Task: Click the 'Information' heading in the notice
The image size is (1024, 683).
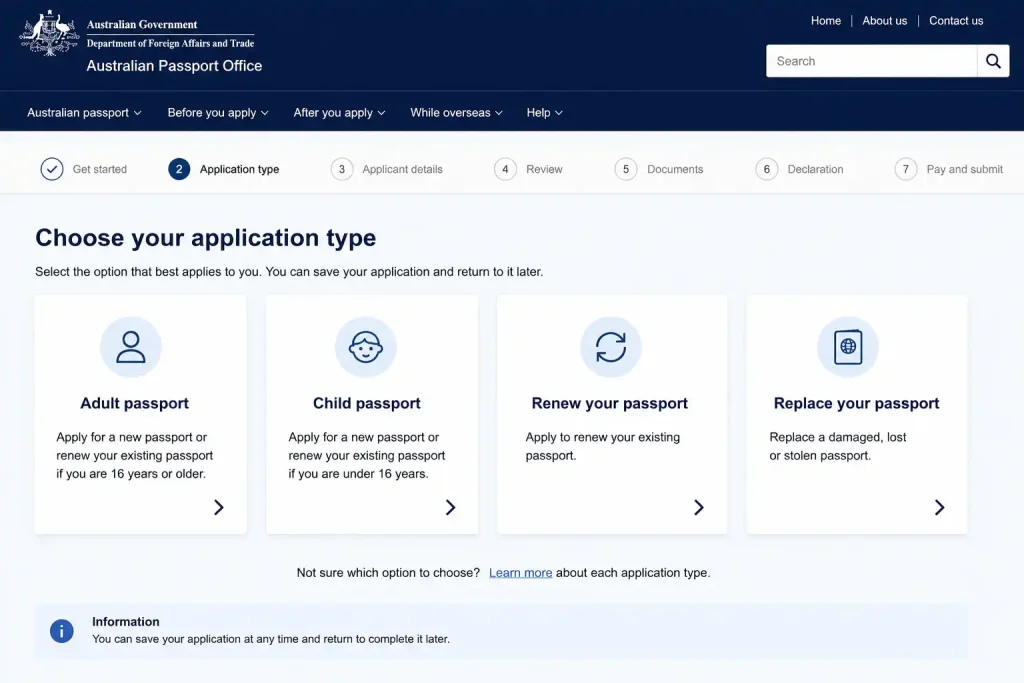Action: [x=125, y=622]
